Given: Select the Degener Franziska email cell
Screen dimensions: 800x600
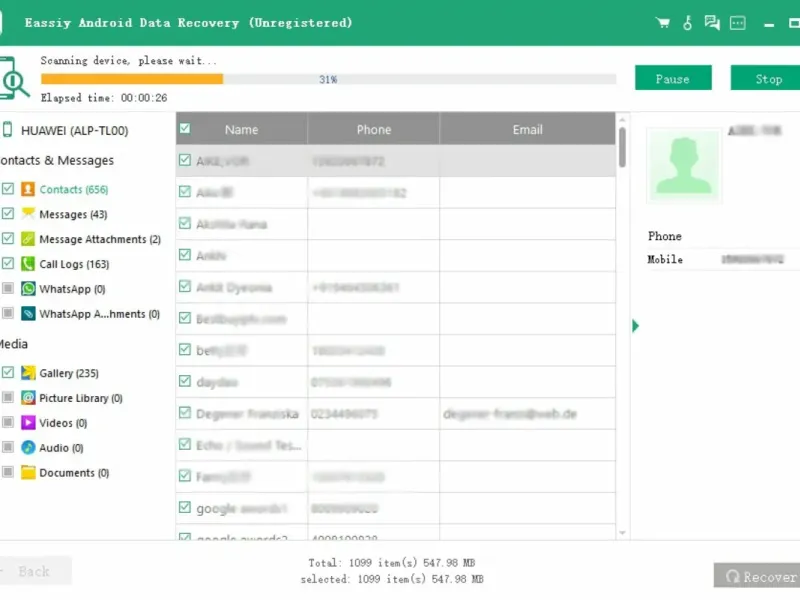Looking at the screenshot, I should click(528, 414).
